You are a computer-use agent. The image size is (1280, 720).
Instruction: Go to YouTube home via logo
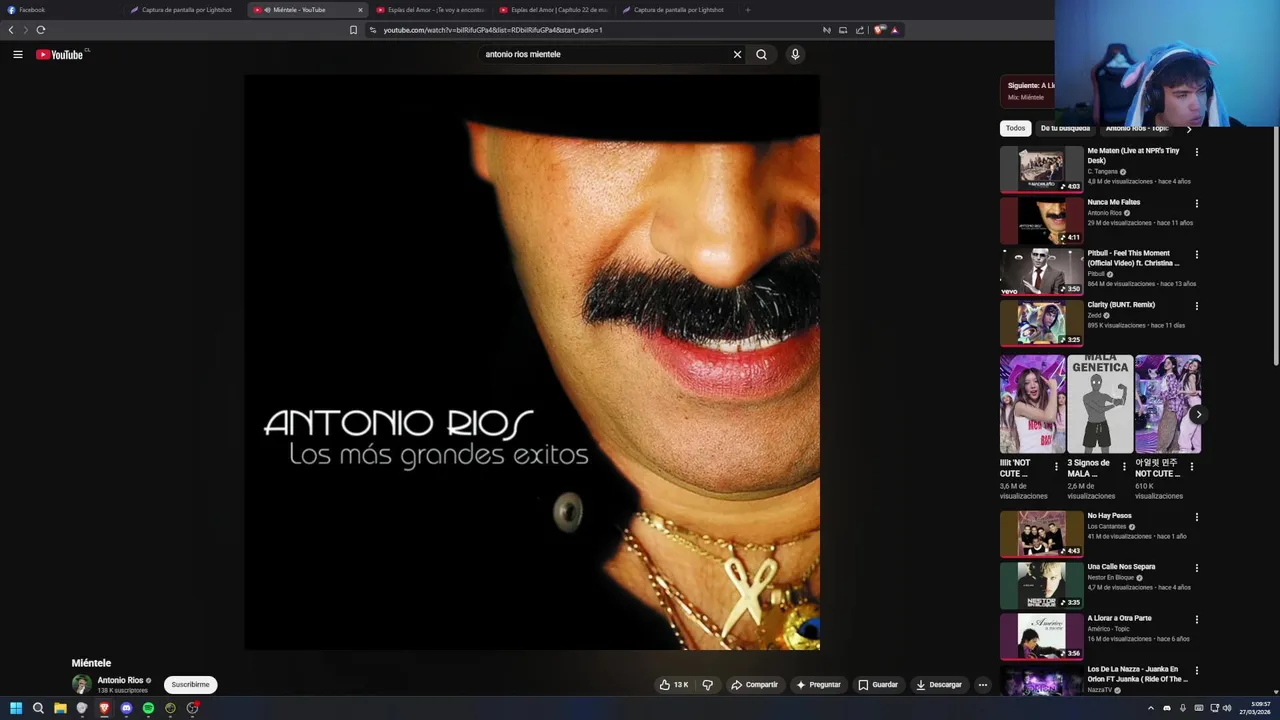60,55
